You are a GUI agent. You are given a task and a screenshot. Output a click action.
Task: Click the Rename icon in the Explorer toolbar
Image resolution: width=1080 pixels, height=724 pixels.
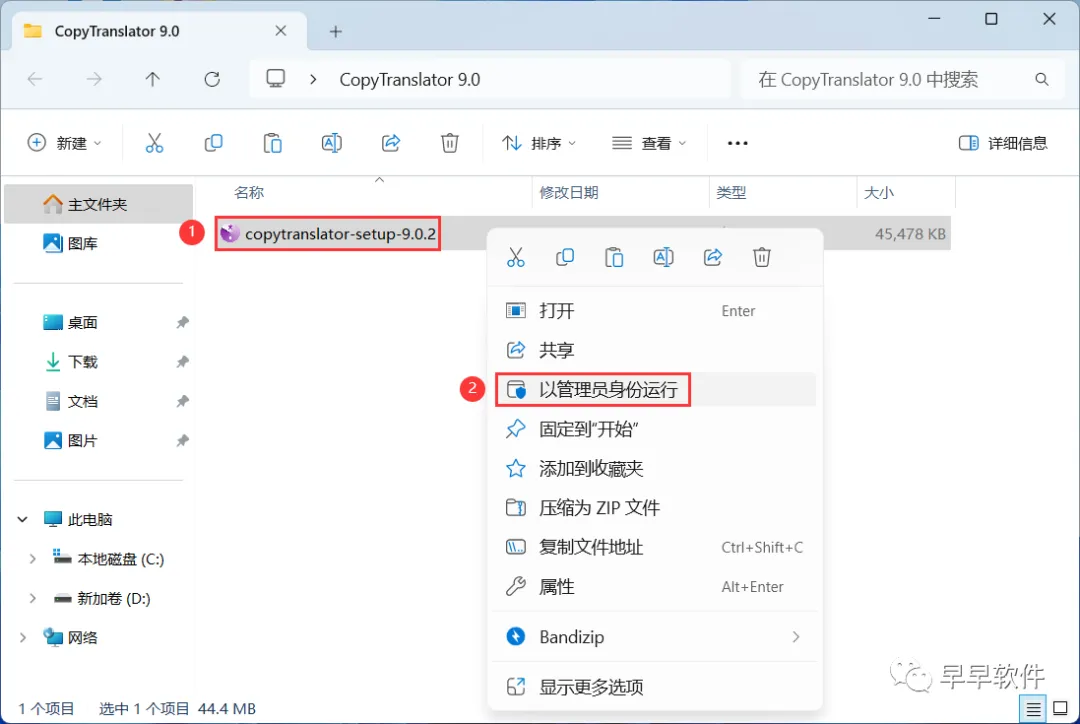331,143
